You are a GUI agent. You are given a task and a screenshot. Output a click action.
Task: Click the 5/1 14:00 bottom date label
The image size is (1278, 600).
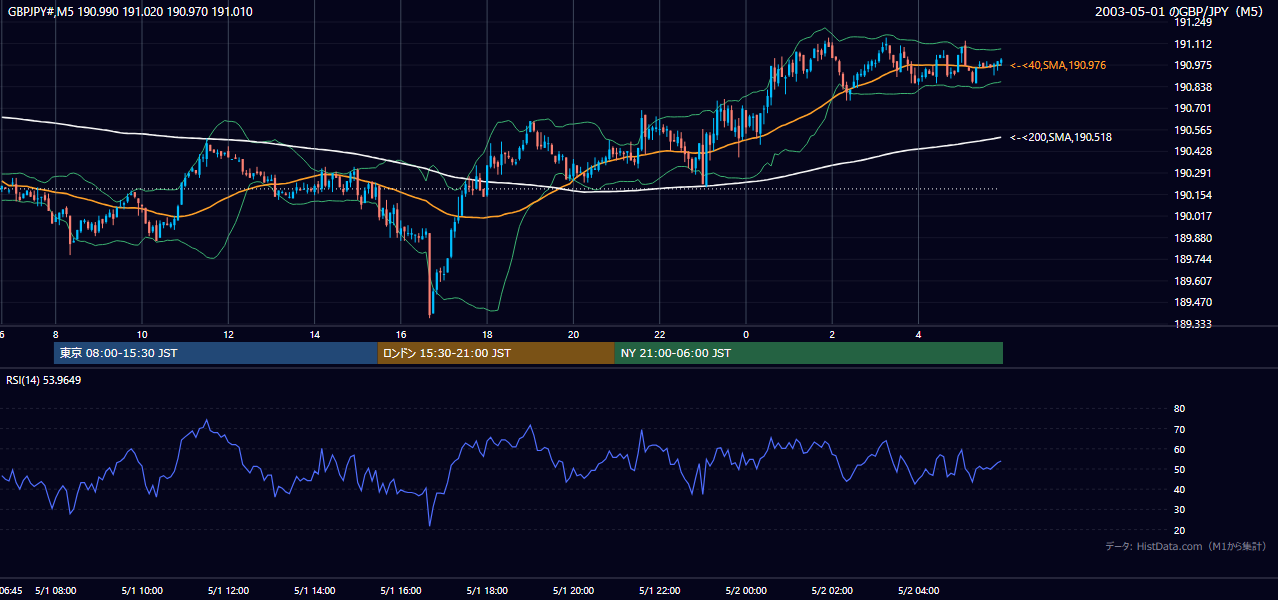pyautogui.click(x=315, y=591)
